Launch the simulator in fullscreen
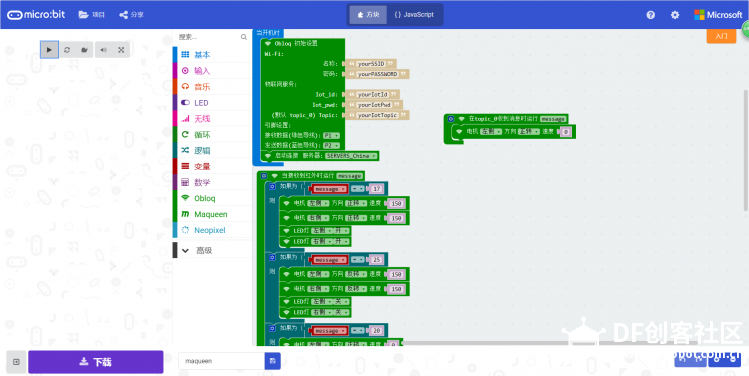Screen dimensions: 749x376 click(x=121, y=50)
